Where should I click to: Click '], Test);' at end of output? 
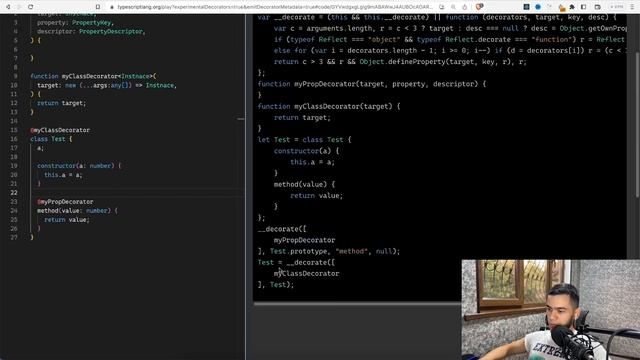[x=276, y=285]
